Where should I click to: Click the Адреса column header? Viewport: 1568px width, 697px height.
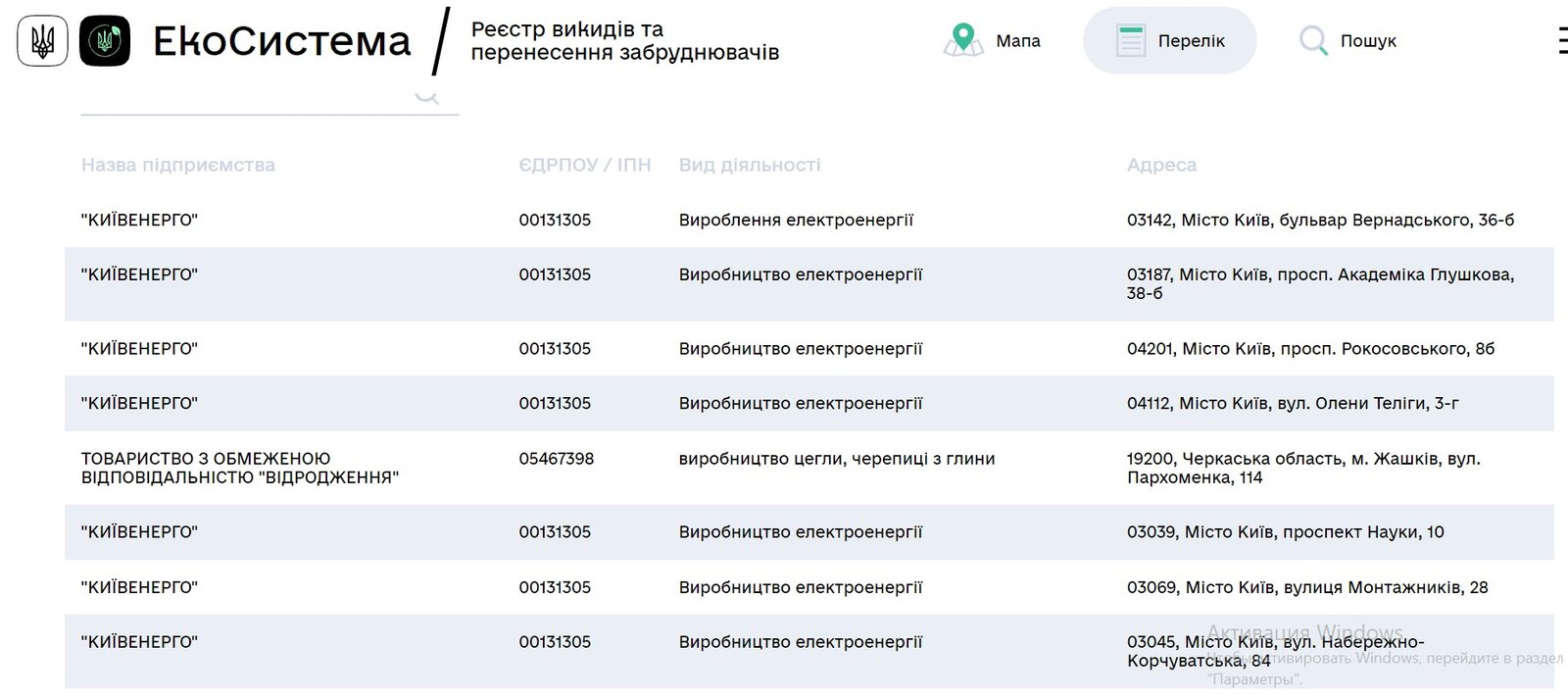pyautogui.click(x=1162, y=165)
